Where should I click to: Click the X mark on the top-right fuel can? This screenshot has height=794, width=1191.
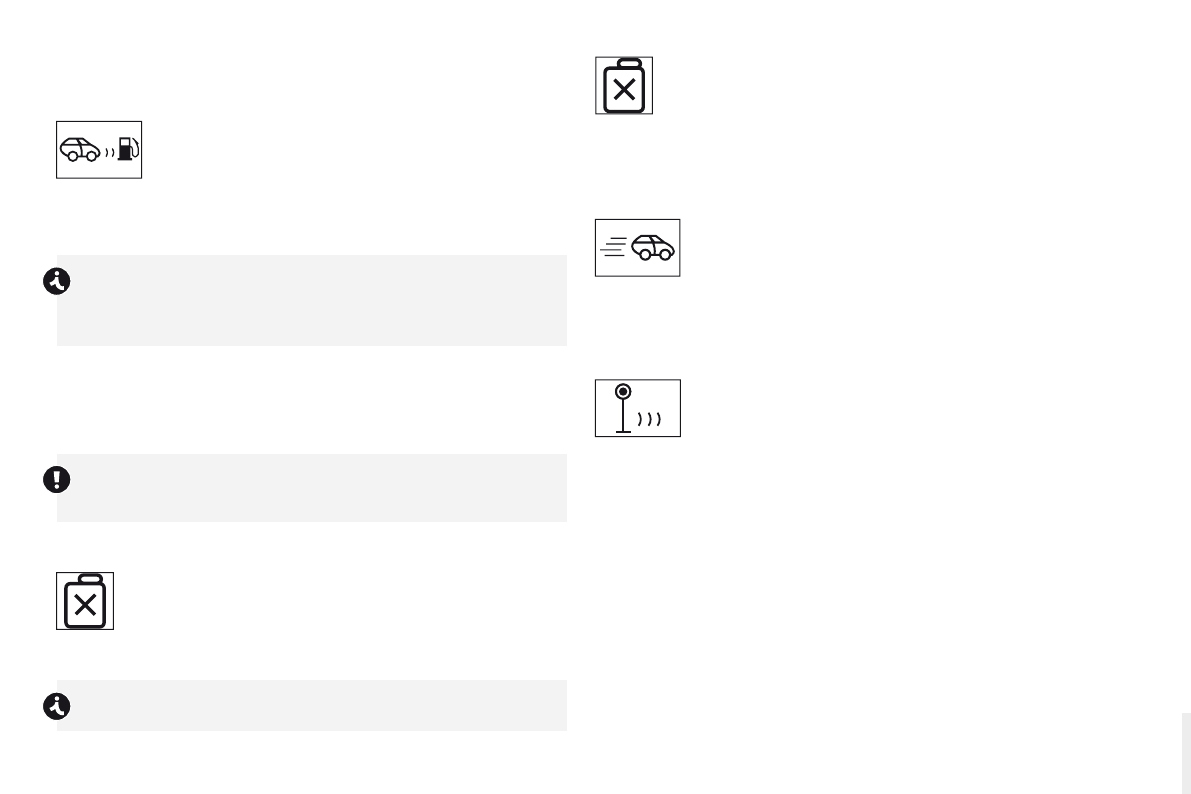click(624, 92)
